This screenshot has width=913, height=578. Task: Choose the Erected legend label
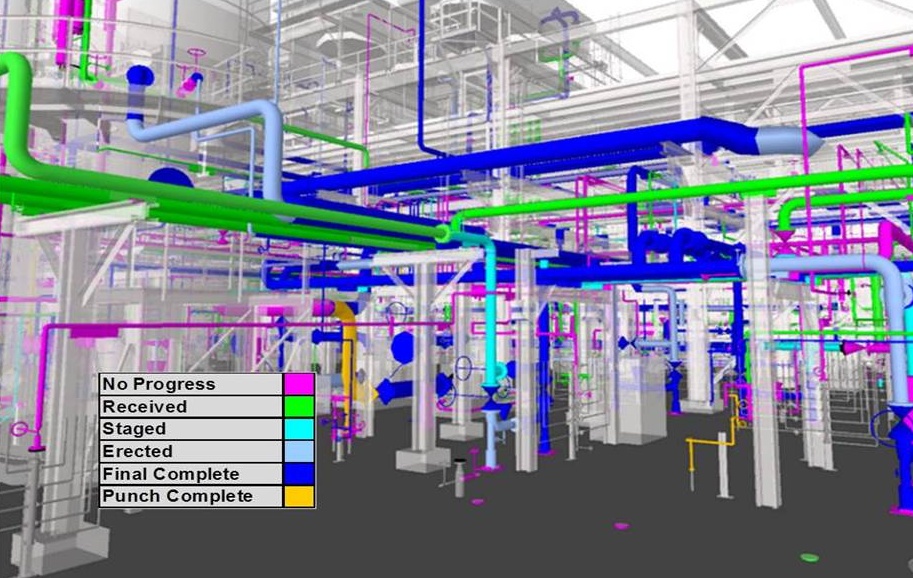coord(137,451)
